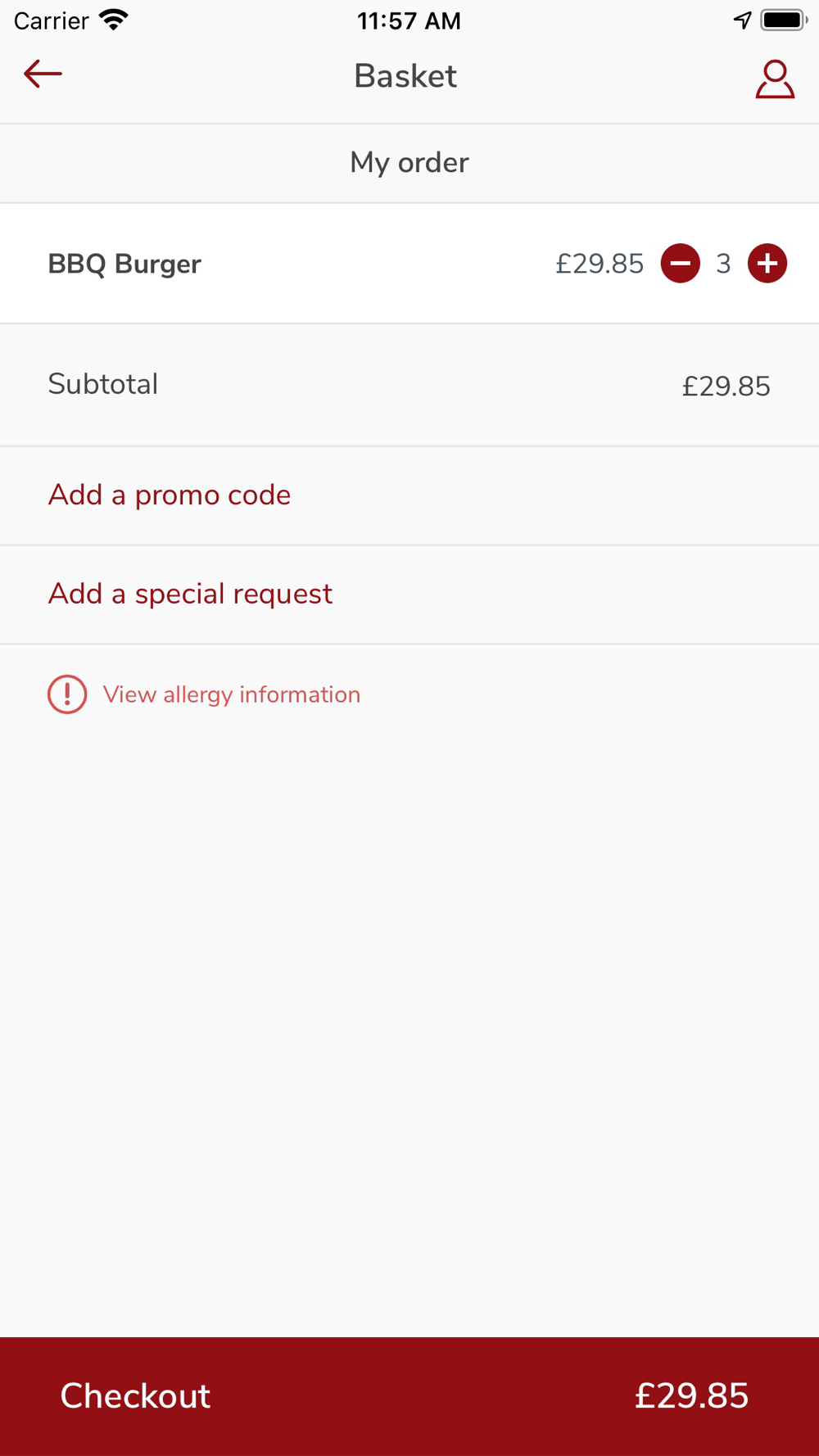The image size is (819, 1456).
Task: Open the user profile icon
Action: [774, 79]
